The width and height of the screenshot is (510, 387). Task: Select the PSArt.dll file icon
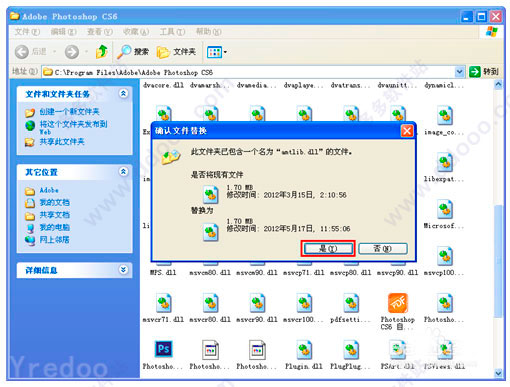tap(398, 350)
